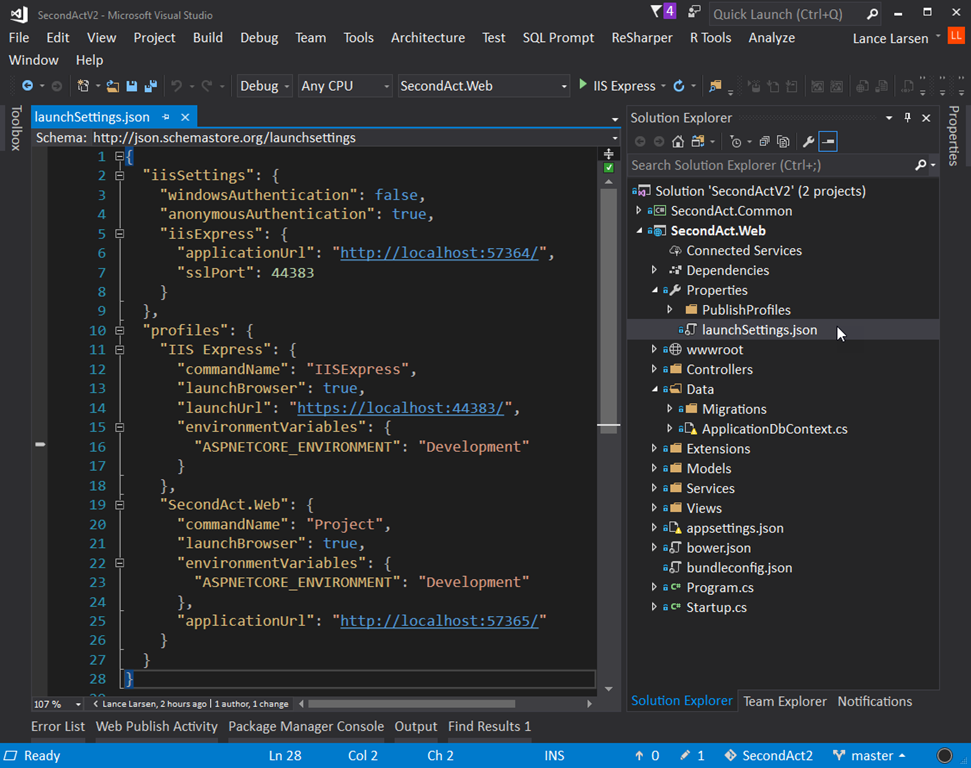
Task: Open the Any CPU platform dropdown
Action: [344, 86]
